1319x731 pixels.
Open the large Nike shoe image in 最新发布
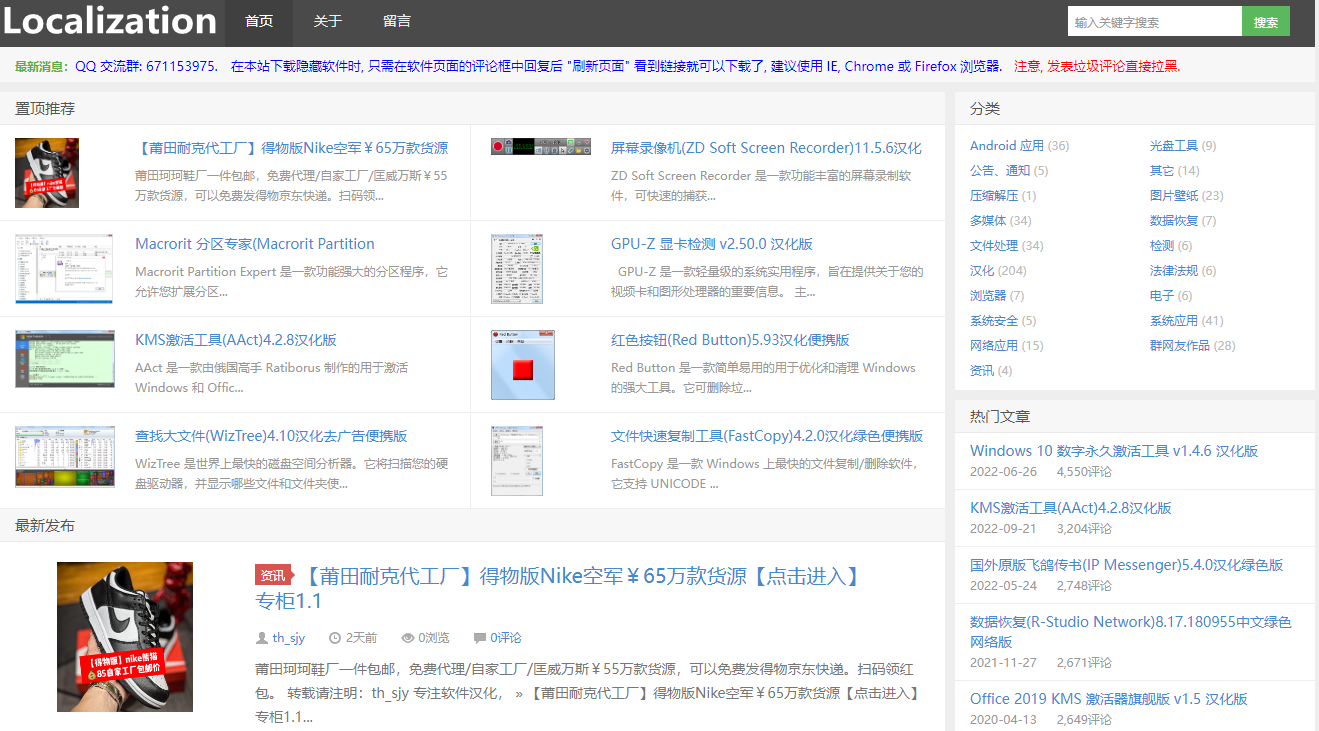point(125,637)
